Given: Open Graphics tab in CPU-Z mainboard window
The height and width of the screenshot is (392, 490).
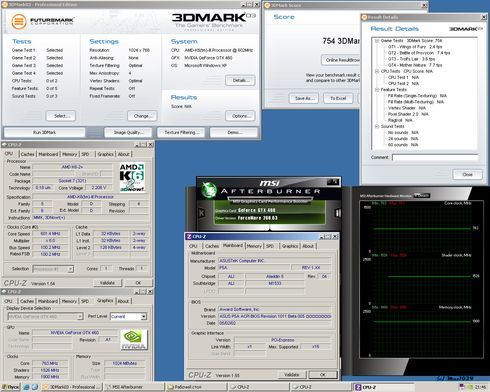Looking at the screenshot, I should point(290,246).
